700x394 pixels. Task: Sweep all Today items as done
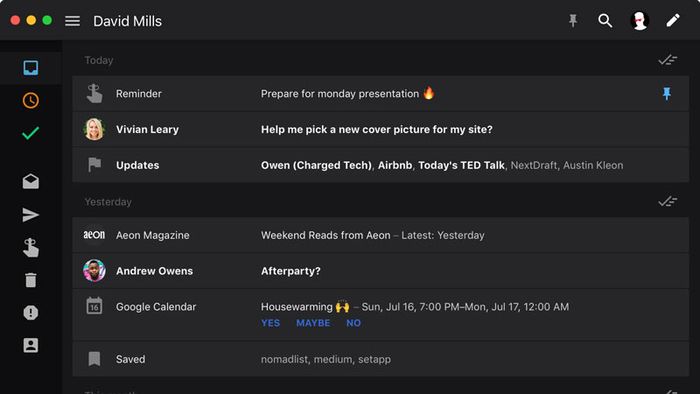tap(668, 60)
